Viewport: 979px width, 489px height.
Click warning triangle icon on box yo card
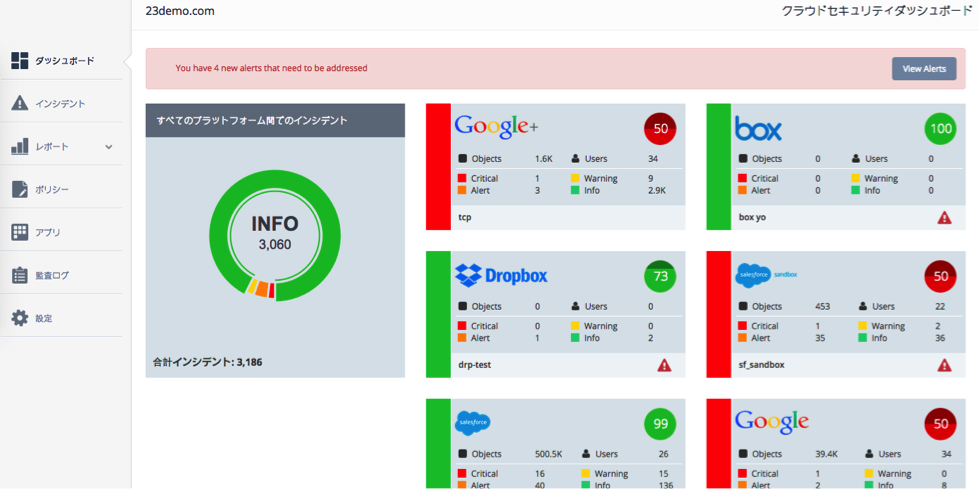click(x=944, y=217)
